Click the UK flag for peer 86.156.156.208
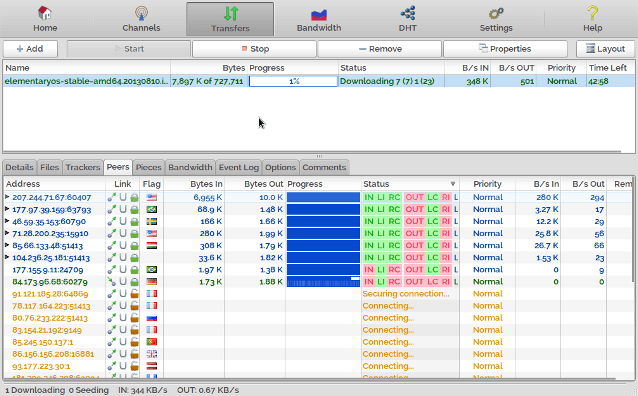The width and height of the screenshot is (638, 396). point(152,354)
